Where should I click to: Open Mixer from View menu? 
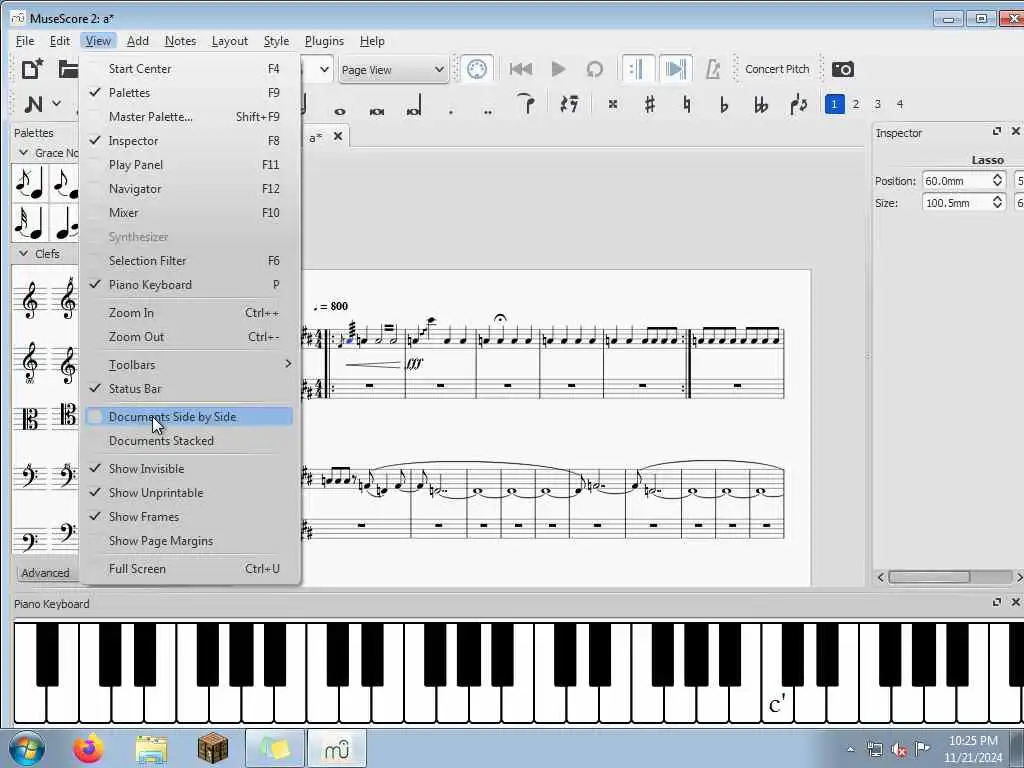click(189, 213)
